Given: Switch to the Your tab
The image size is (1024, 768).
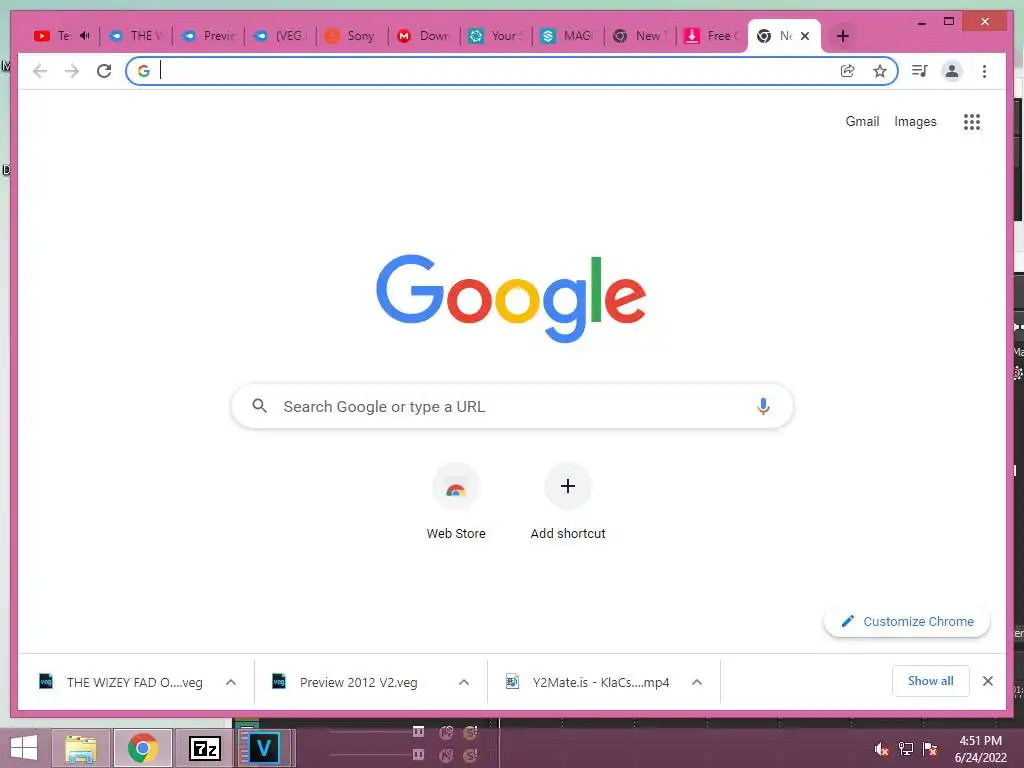Looking at the screenshot, I should (x=497, y=36).
